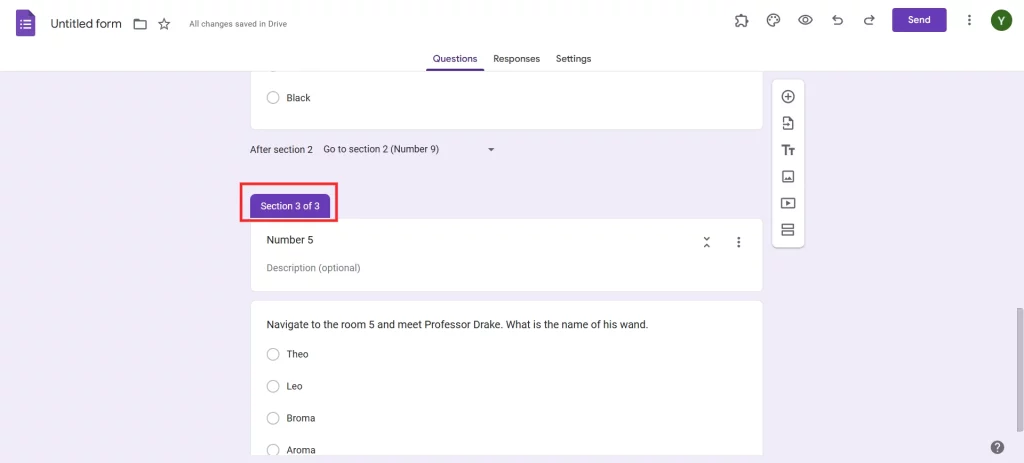Screen dimensions: 1024x463
Task: Select the Theo radio option
Action: pos(273,354)
